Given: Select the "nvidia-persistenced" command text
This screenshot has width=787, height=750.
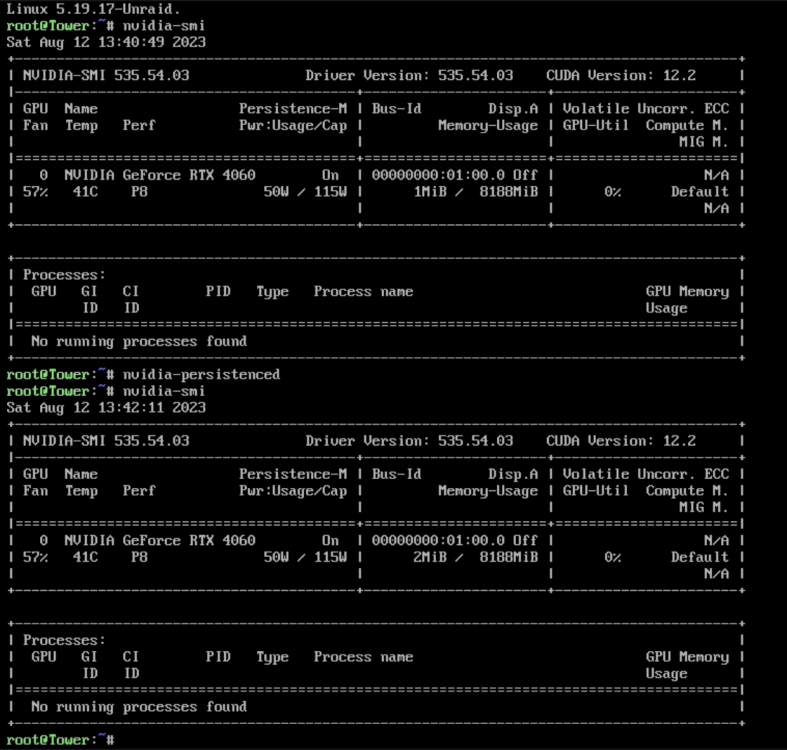Looking at the screenshot, I should (x=201, y=374).
